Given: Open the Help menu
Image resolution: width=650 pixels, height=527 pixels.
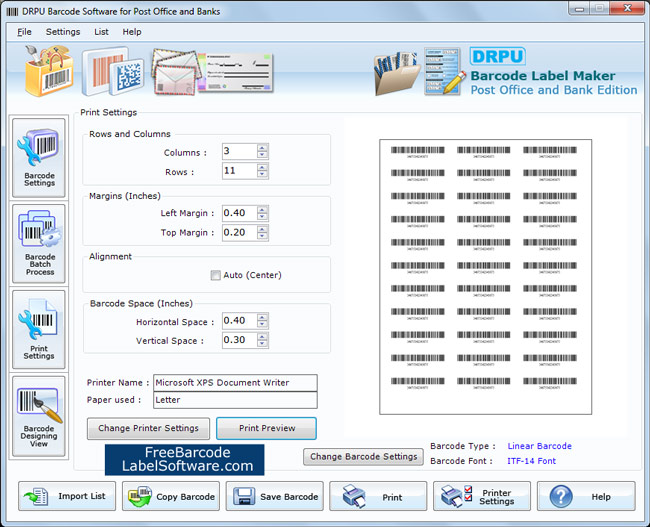Looking at the screenshot, I should coord(132,32).
